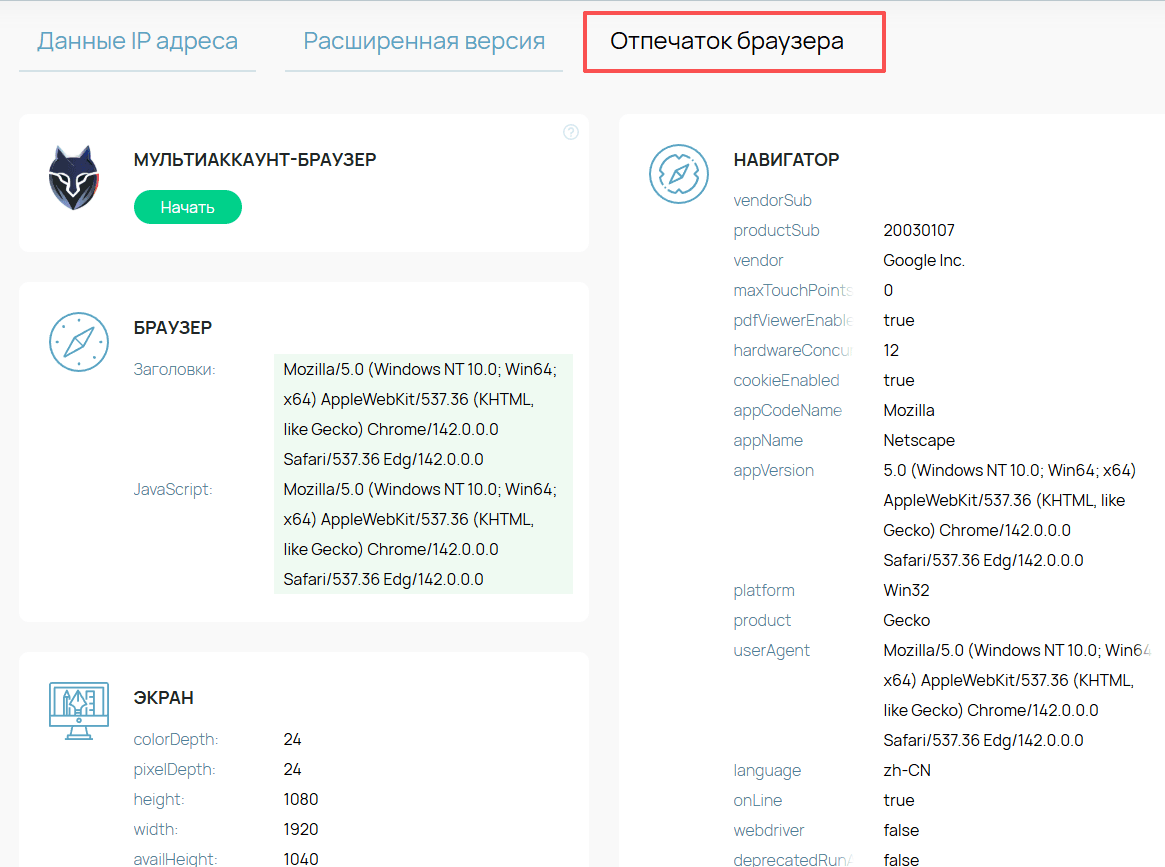Image resolution: width=1165 pixels, height=867 pixels.
Task: Click the pixelDepth value 24
Action: (292, 770)
